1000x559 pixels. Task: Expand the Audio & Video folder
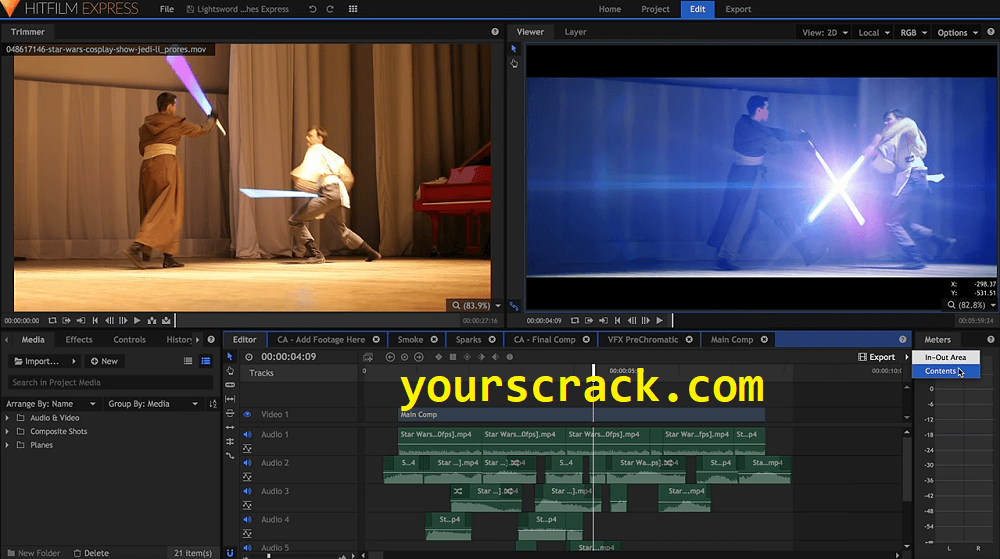[7, 418]
